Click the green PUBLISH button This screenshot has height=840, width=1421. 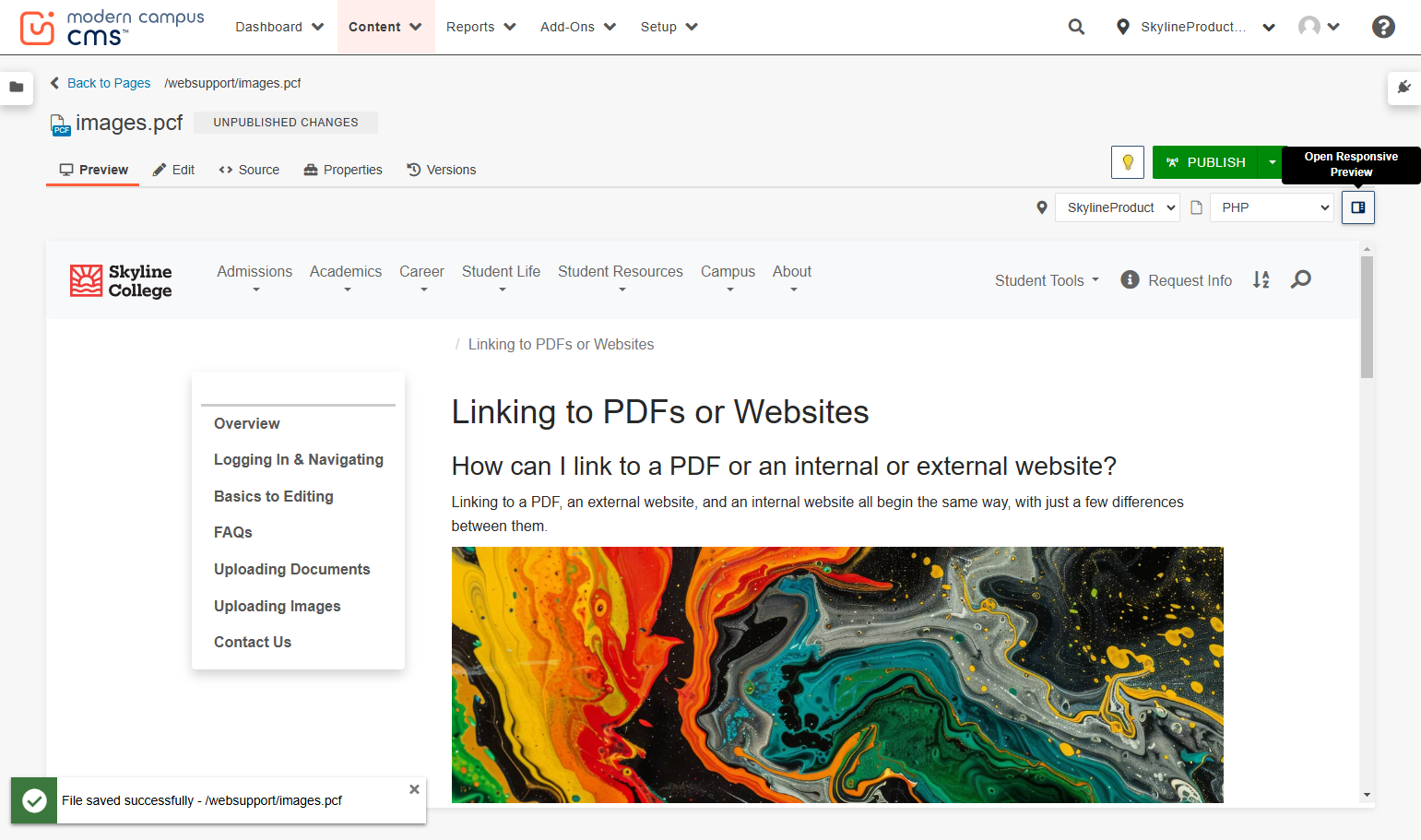coord(1207,162)
